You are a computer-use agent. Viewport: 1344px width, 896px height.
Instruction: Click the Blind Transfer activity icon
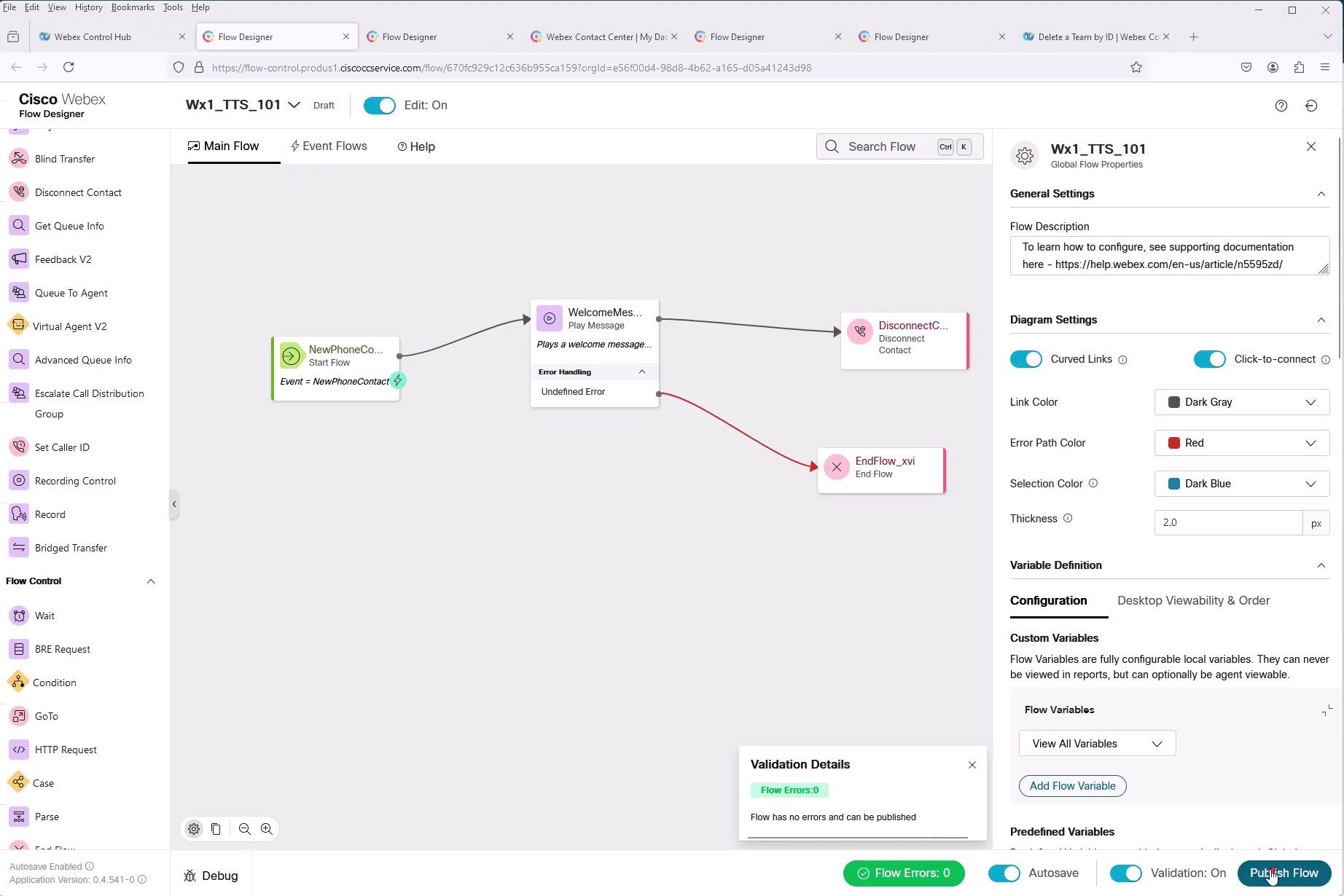coord(19,159)
